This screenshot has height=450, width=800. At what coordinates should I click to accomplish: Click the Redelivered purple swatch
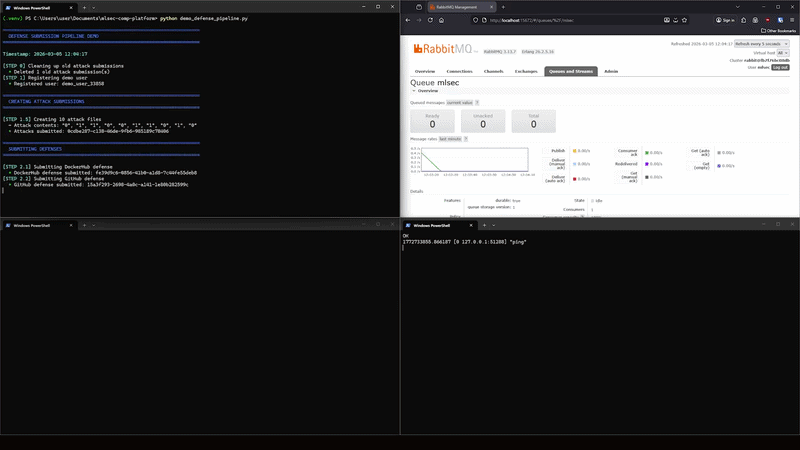click(647, 164)
